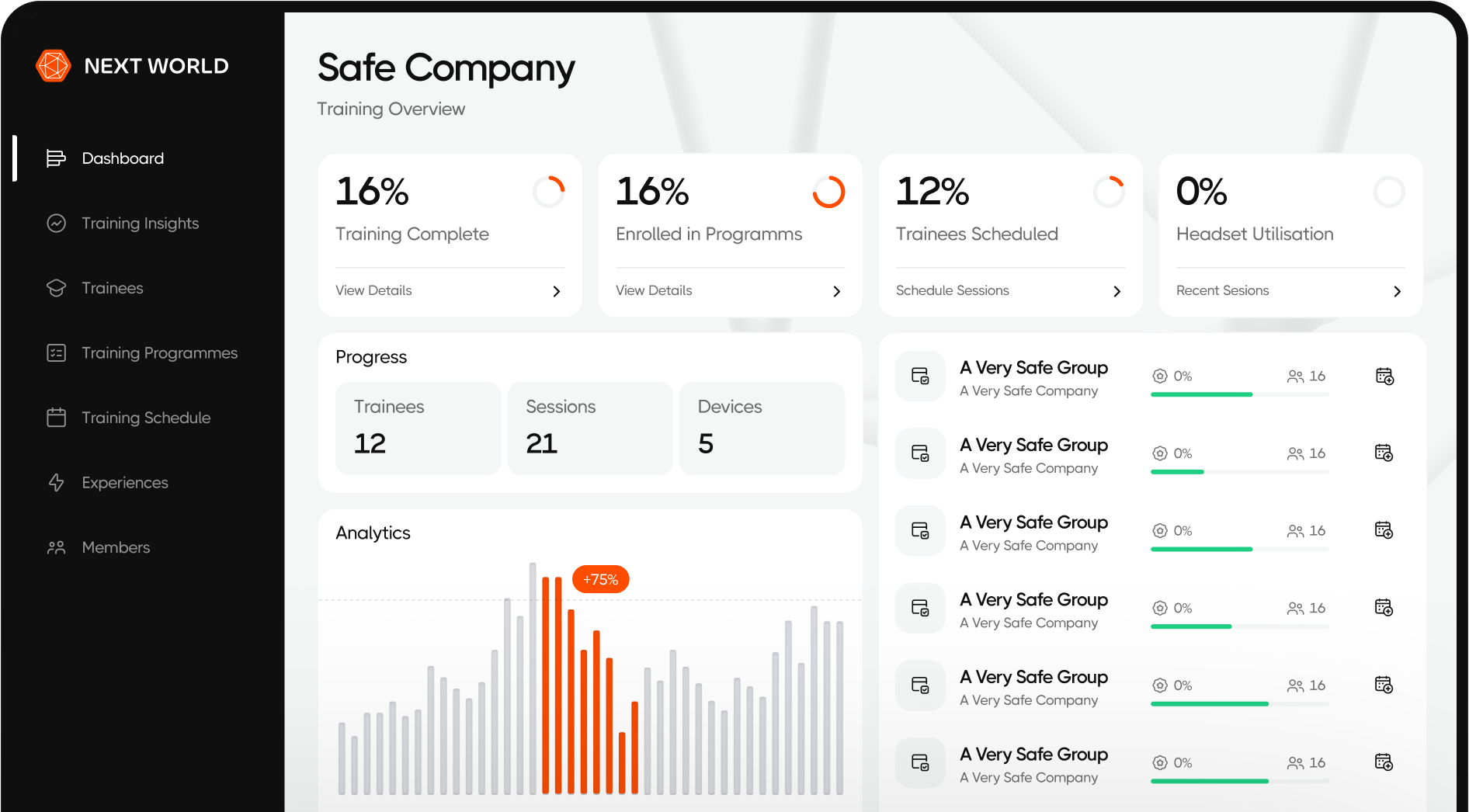
Task: Click the group device icon beside first A Very Safe Group
Action: click(919, 376)
